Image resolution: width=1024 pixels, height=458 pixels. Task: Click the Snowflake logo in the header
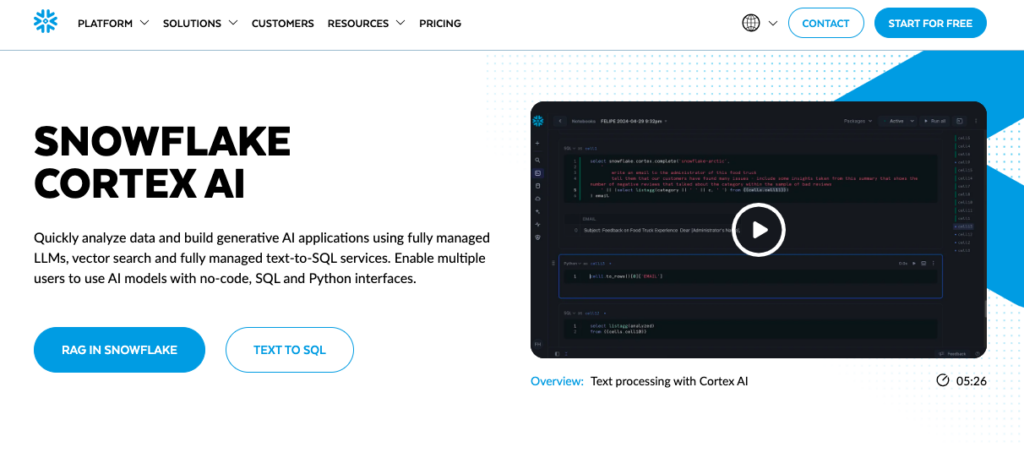pyautogui.click(x=46, y=22)
